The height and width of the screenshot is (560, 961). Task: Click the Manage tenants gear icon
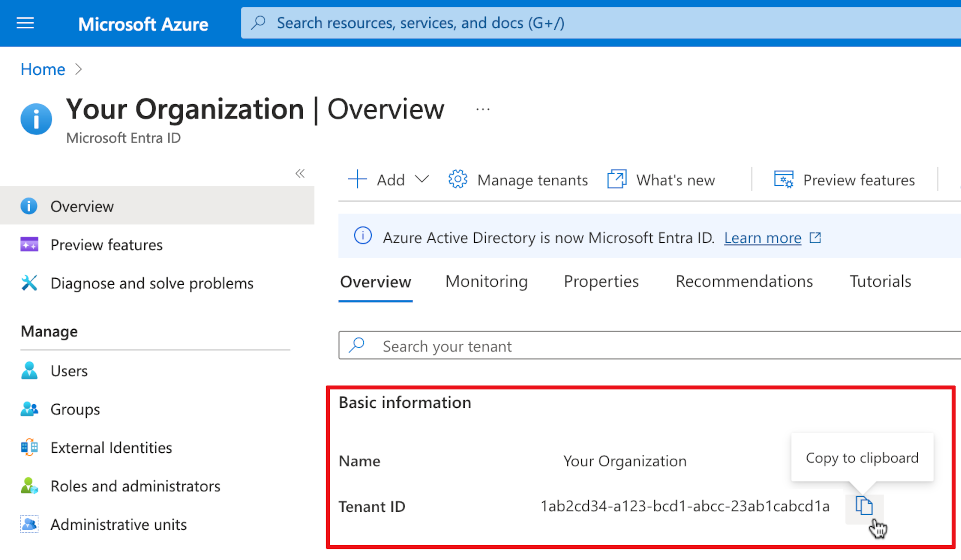pyautogui.click(x=458, y=179)
